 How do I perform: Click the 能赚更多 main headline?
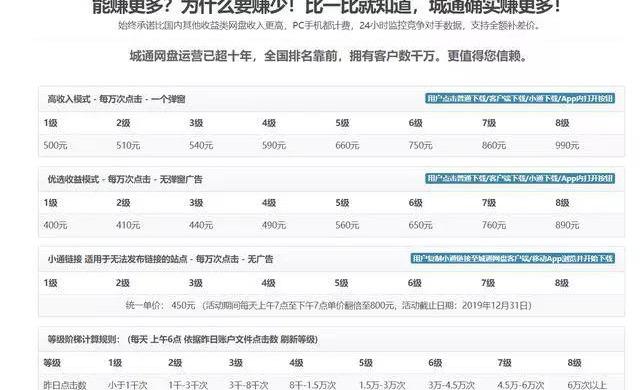pyautogui.click(x=327, y=7)
